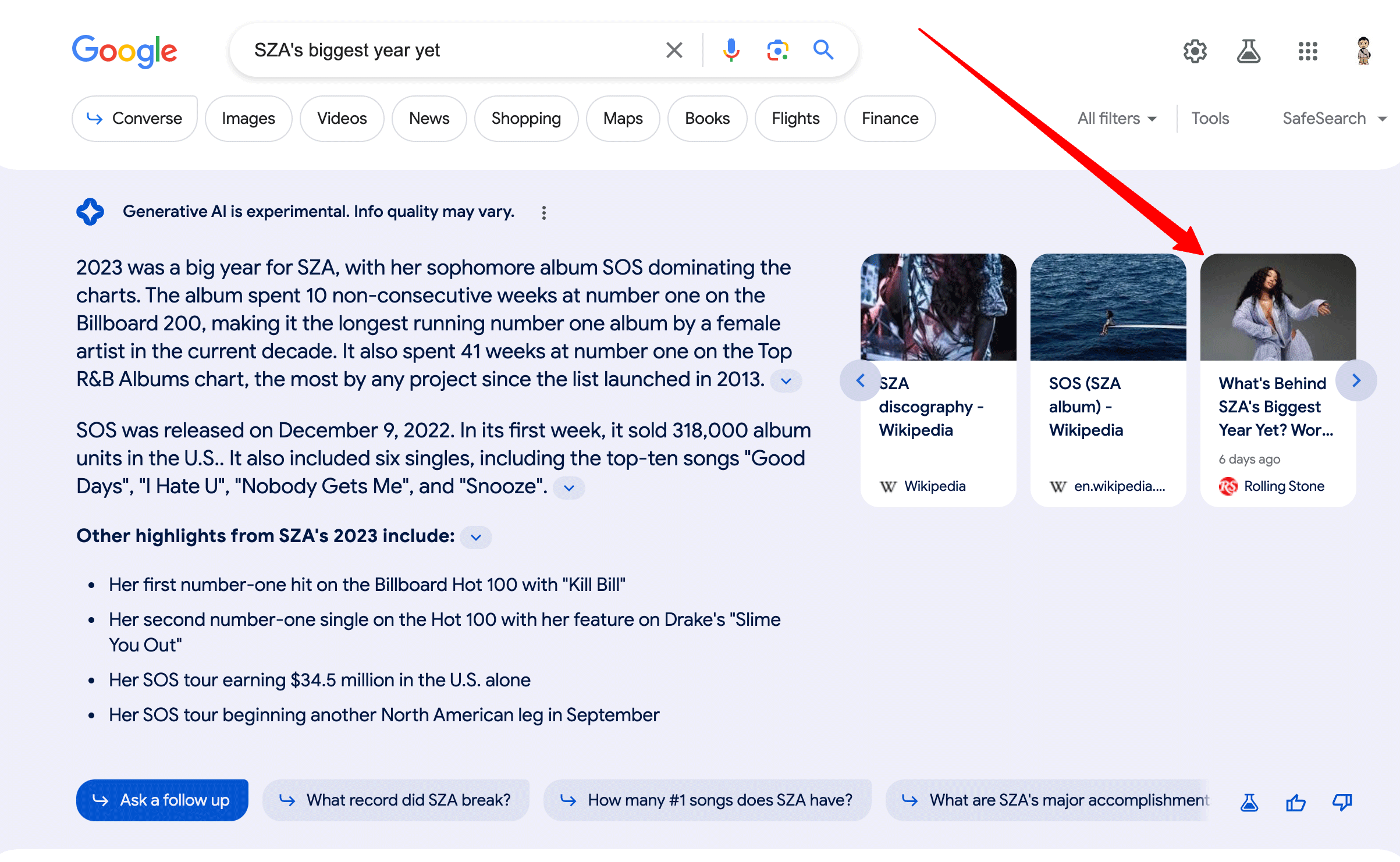Image resolution: width=1400 pixels, height=862 pixels.
Task: Switch to the Images tab
Action: tap(248, 119)
